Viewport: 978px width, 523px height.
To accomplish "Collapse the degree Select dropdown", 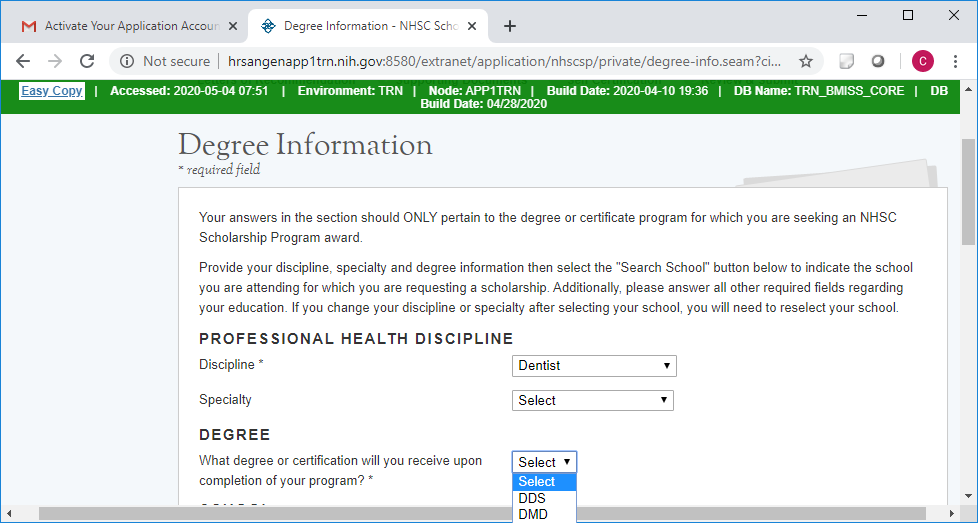I will 545,462.
